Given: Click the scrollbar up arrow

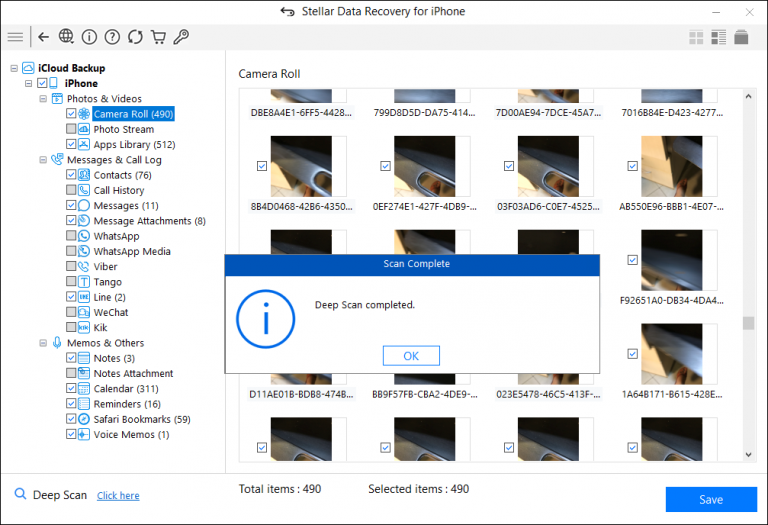Looking at the screenshot, I should click(748, 96).
